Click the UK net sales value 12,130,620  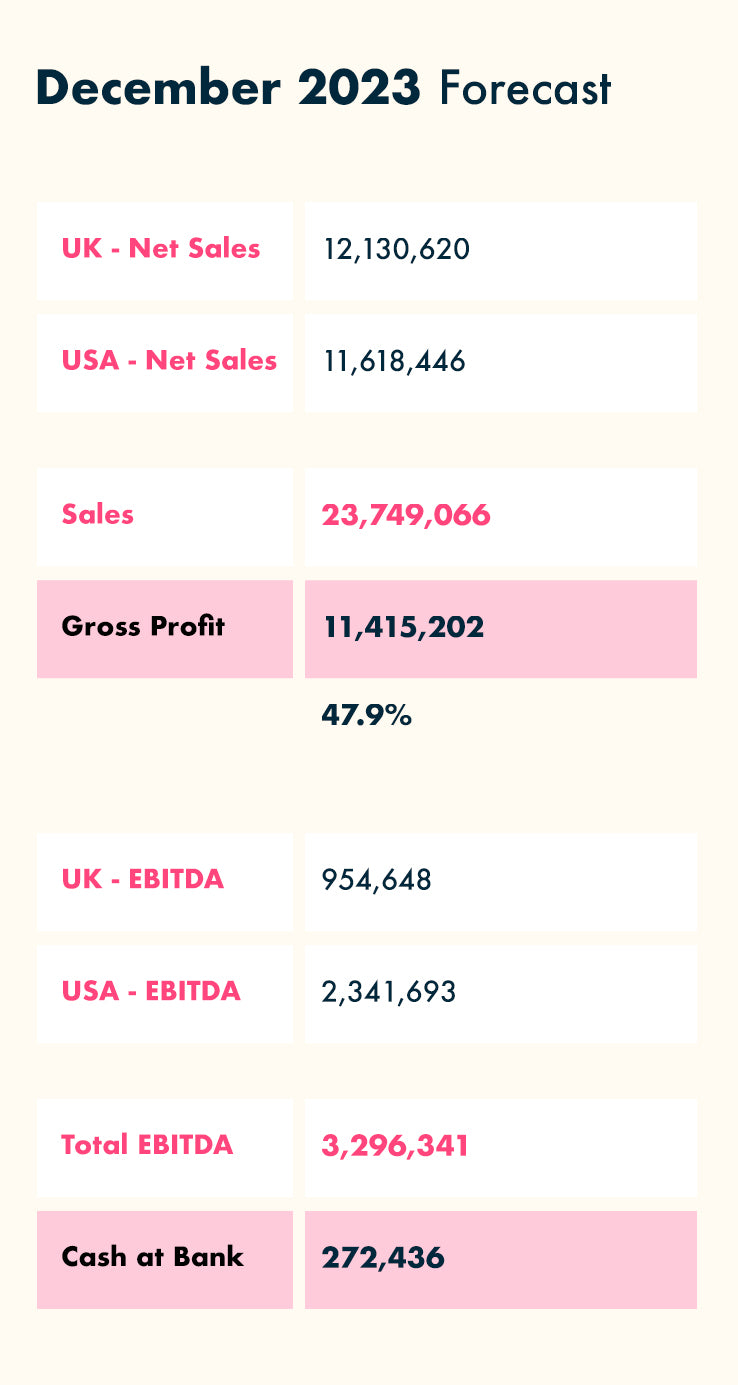[x=396, y=249]
